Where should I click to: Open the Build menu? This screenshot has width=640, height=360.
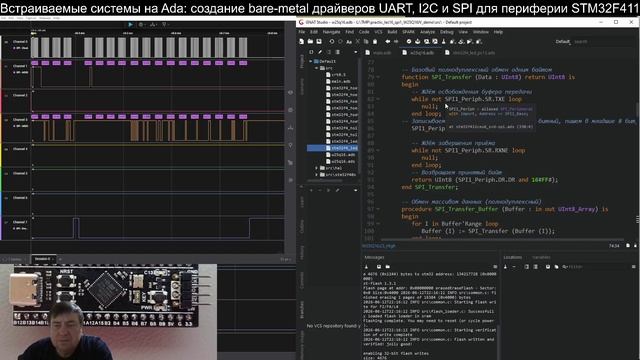click(392, 32)
